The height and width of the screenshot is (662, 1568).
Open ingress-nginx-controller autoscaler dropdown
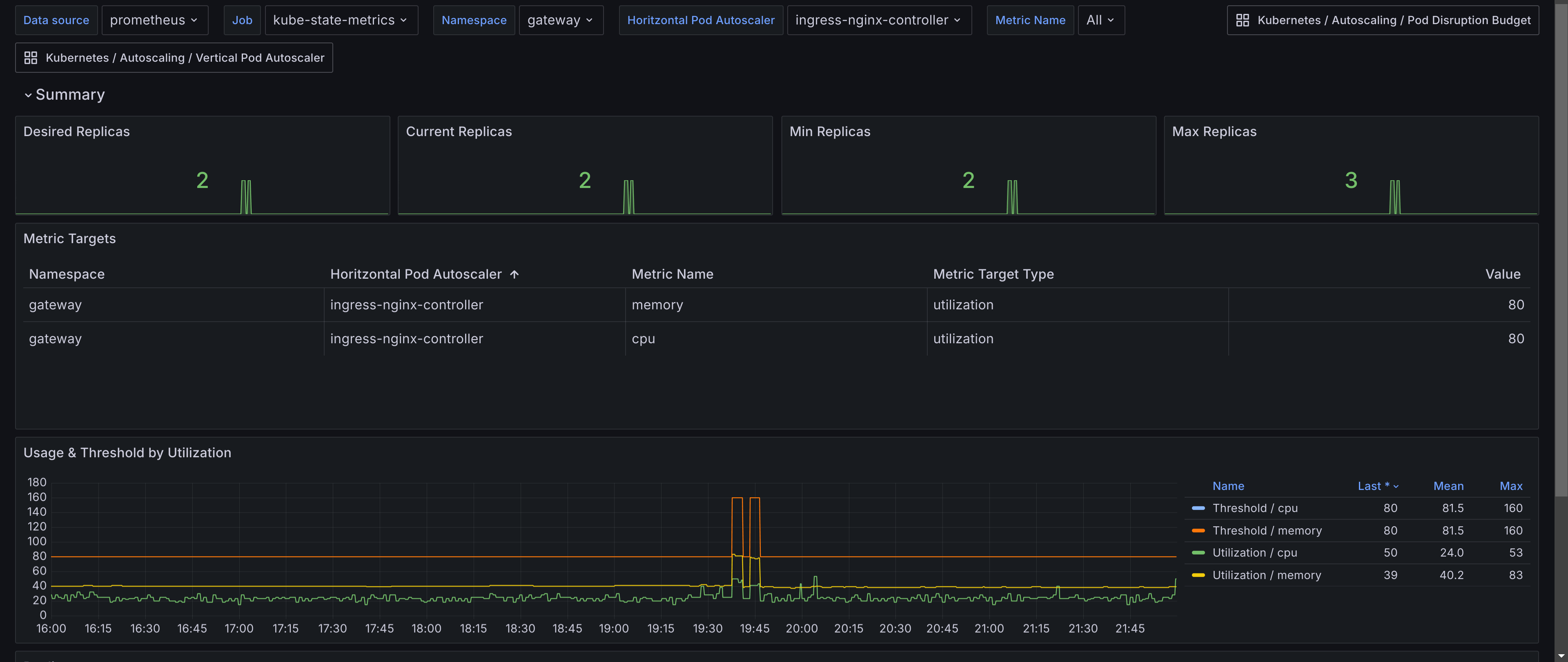878,20
